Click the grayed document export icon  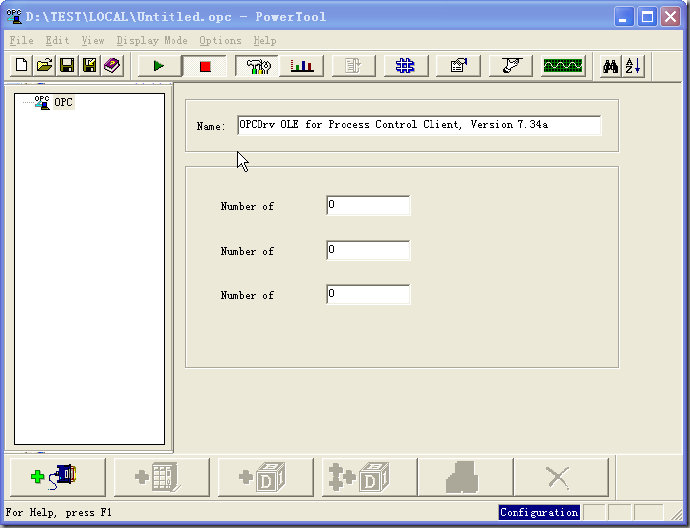point(353,66)
